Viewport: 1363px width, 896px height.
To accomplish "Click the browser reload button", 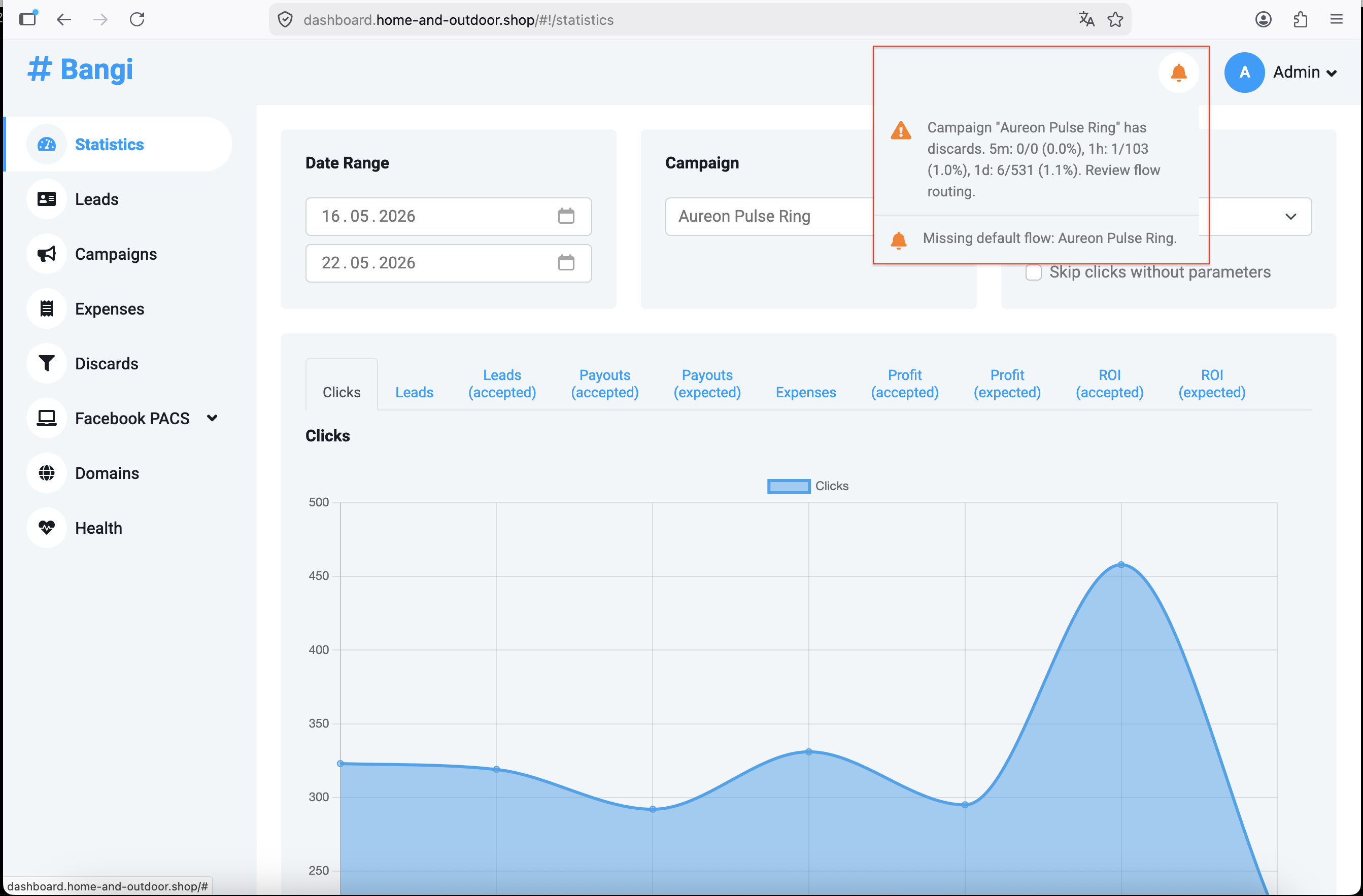I will 138,20.
